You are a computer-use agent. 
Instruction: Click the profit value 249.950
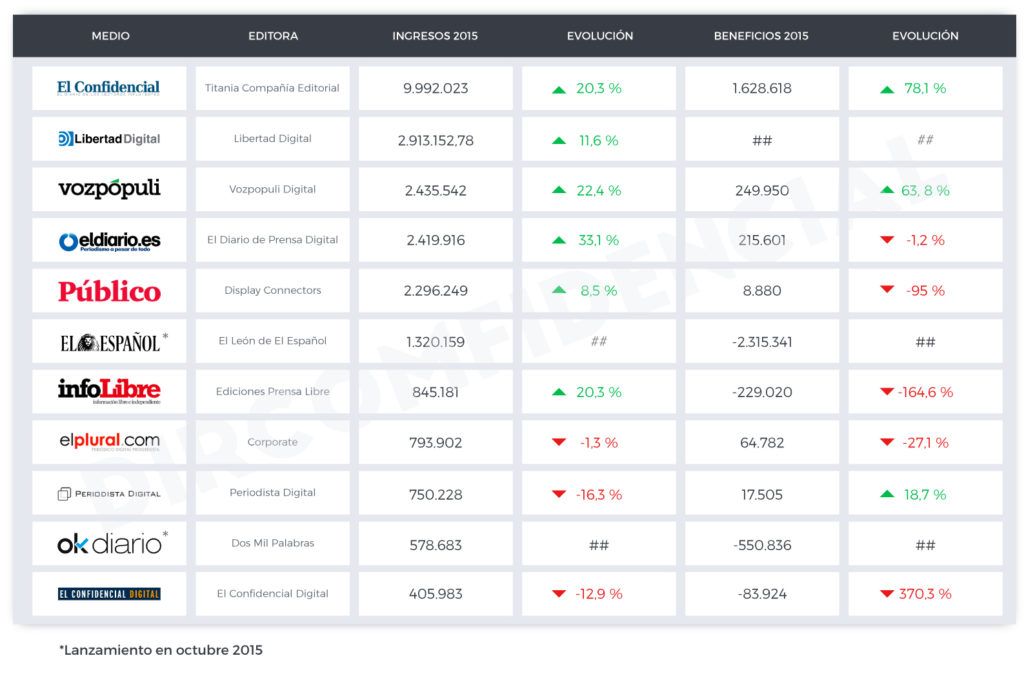point(762,191)
